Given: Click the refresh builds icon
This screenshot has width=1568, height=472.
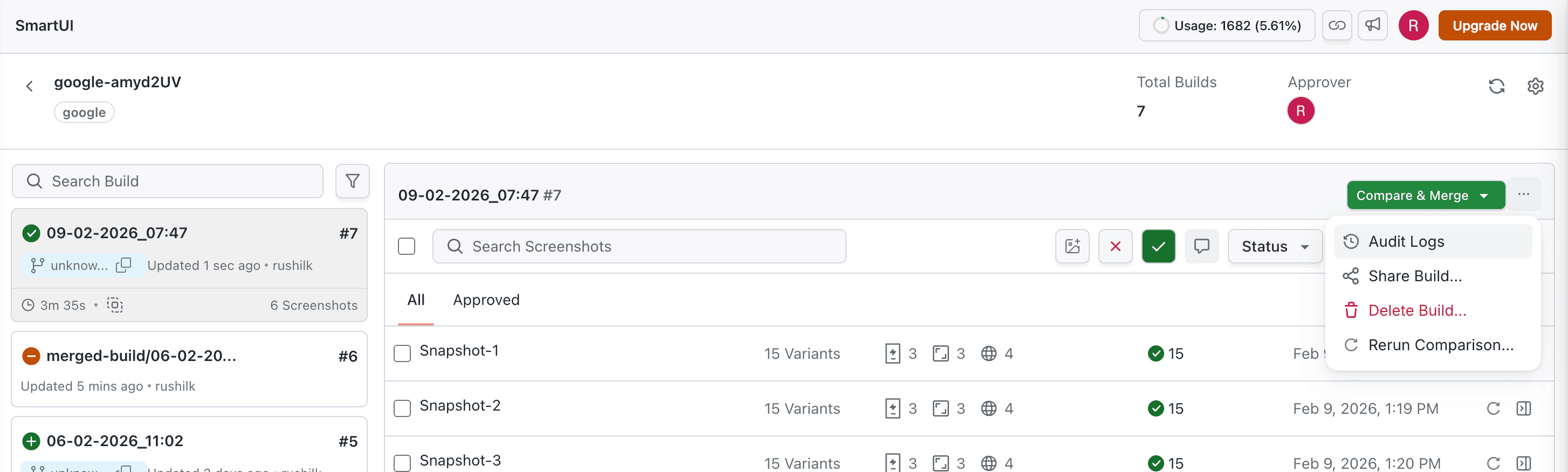Looking at the screenshot, I should coord(1496,86).
